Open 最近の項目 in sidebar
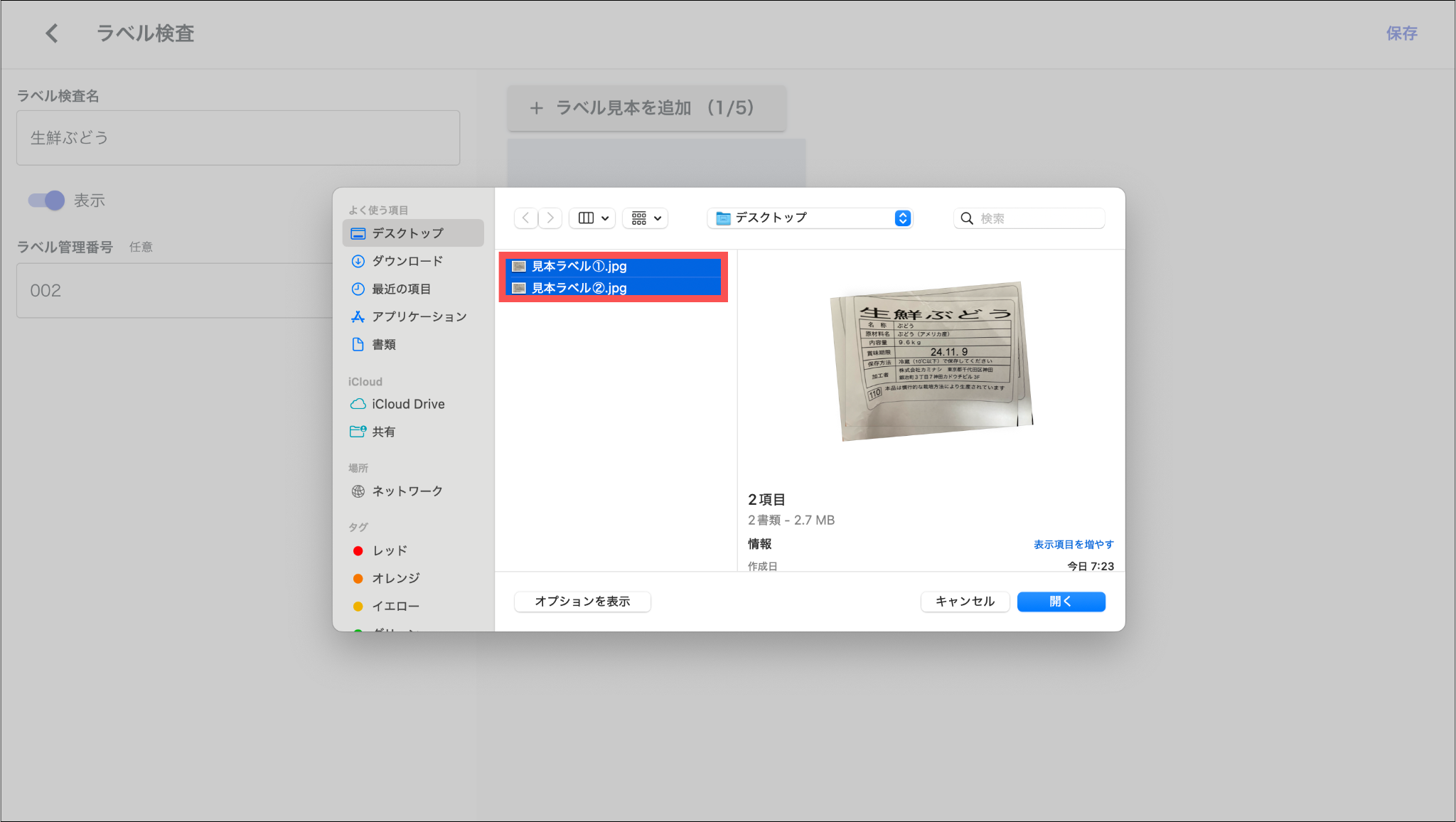 point(401,289)
